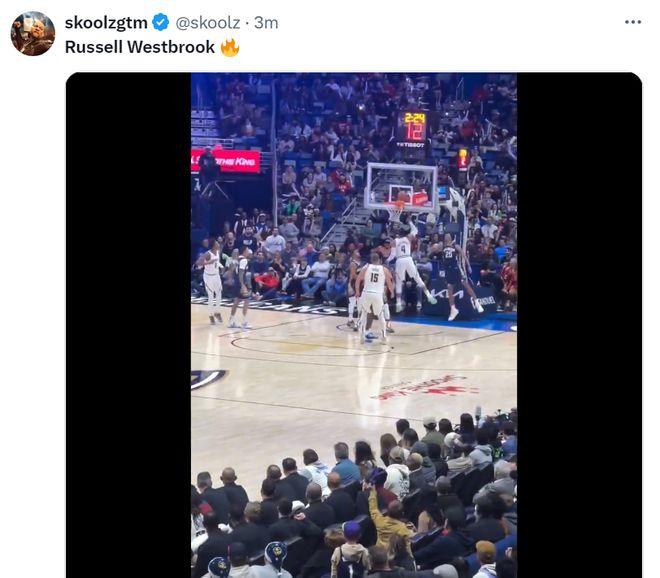Viewport: 660px width, 578px height.
Task: Click the player wearing number 15
Action: click(373, 298)
